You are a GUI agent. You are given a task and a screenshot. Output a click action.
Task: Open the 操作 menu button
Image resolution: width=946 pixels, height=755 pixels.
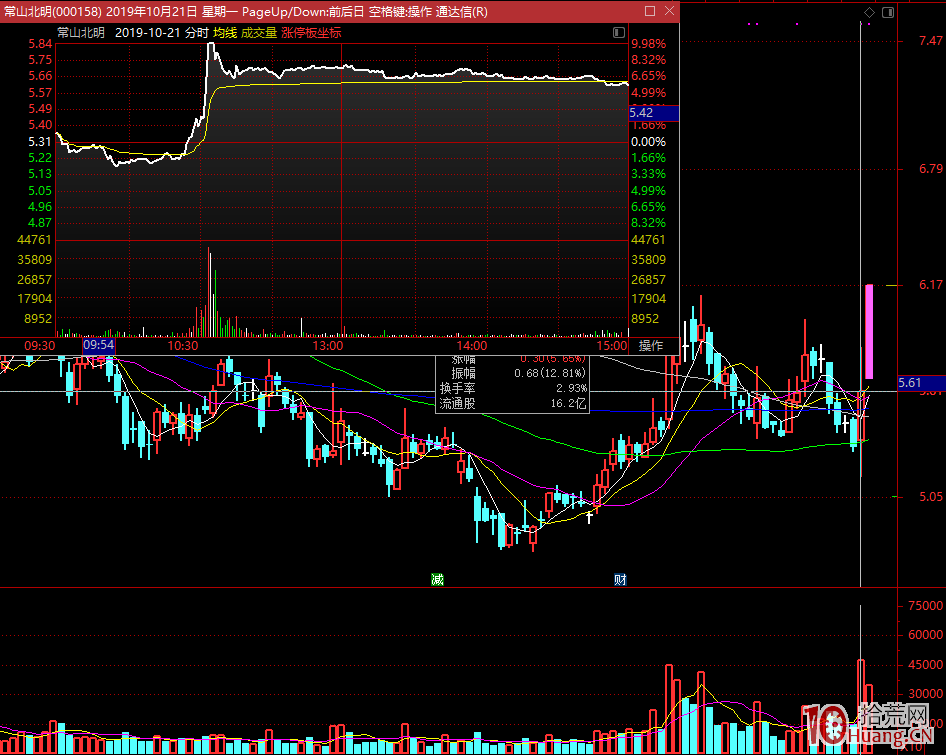tap(651, 346)
